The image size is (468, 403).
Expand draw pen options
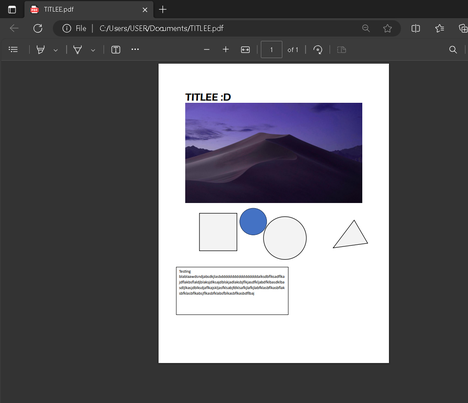tap(93, 50)
